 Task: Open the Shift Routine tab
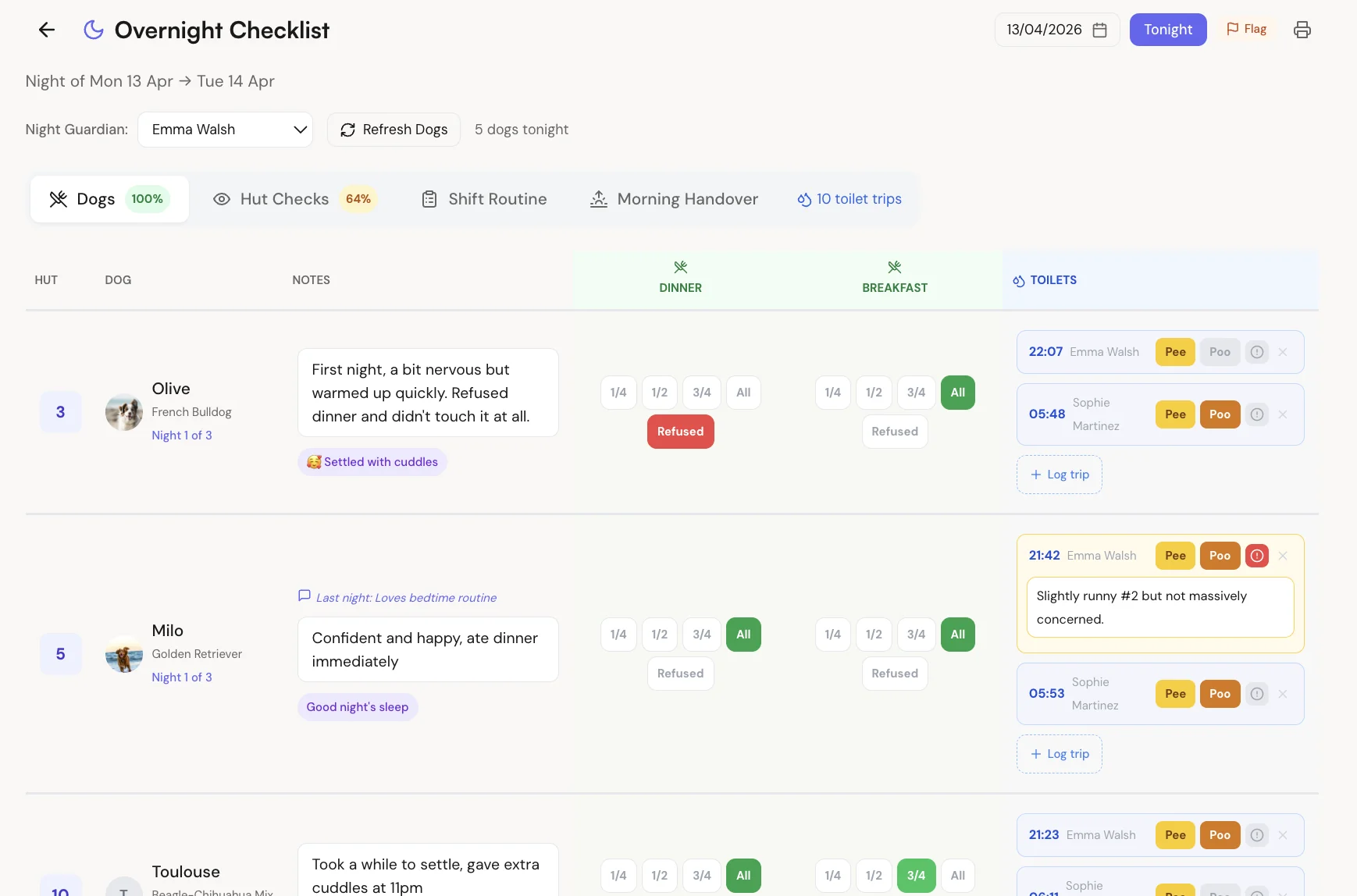484,199
